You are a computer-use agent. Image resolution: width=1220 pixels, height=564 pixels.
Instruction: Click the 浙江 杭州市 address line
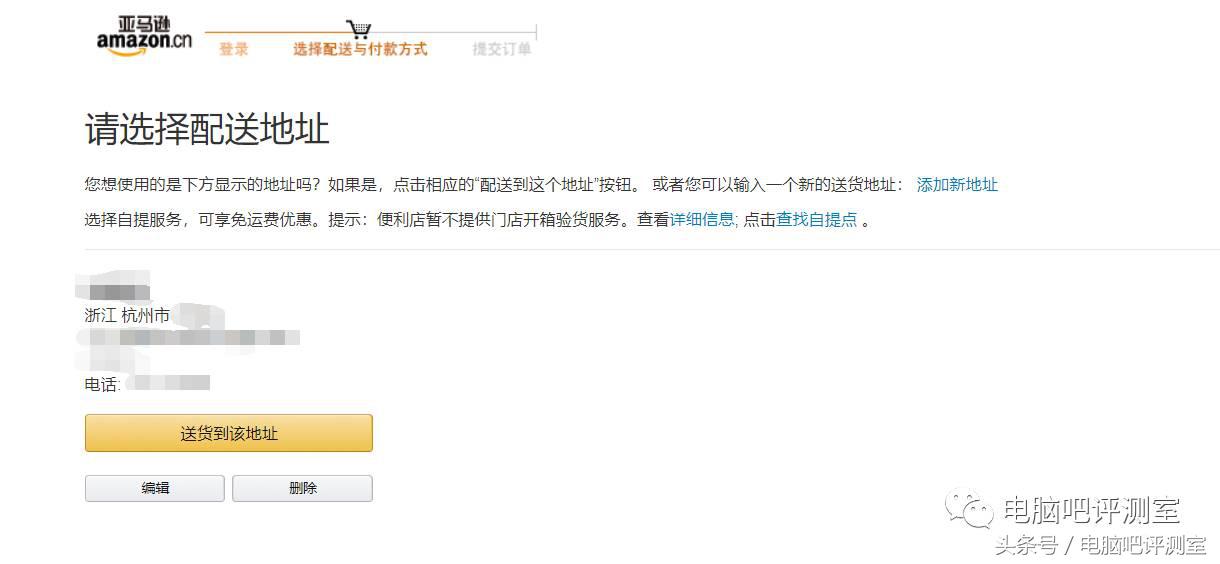pos(127,316)
